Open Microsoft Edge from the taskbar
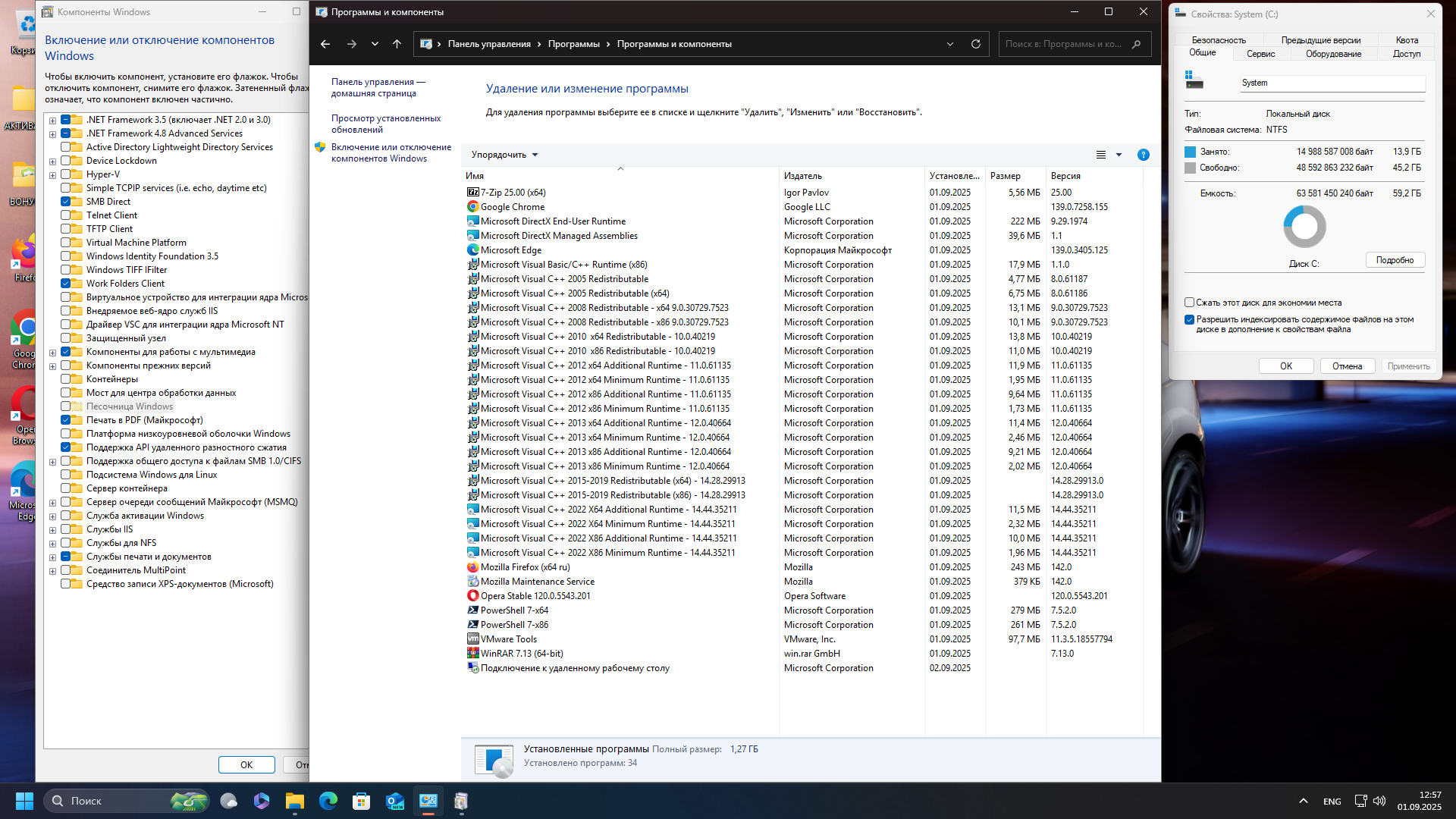This screenshot has height=819, width=1456. (x=328, y=801)
